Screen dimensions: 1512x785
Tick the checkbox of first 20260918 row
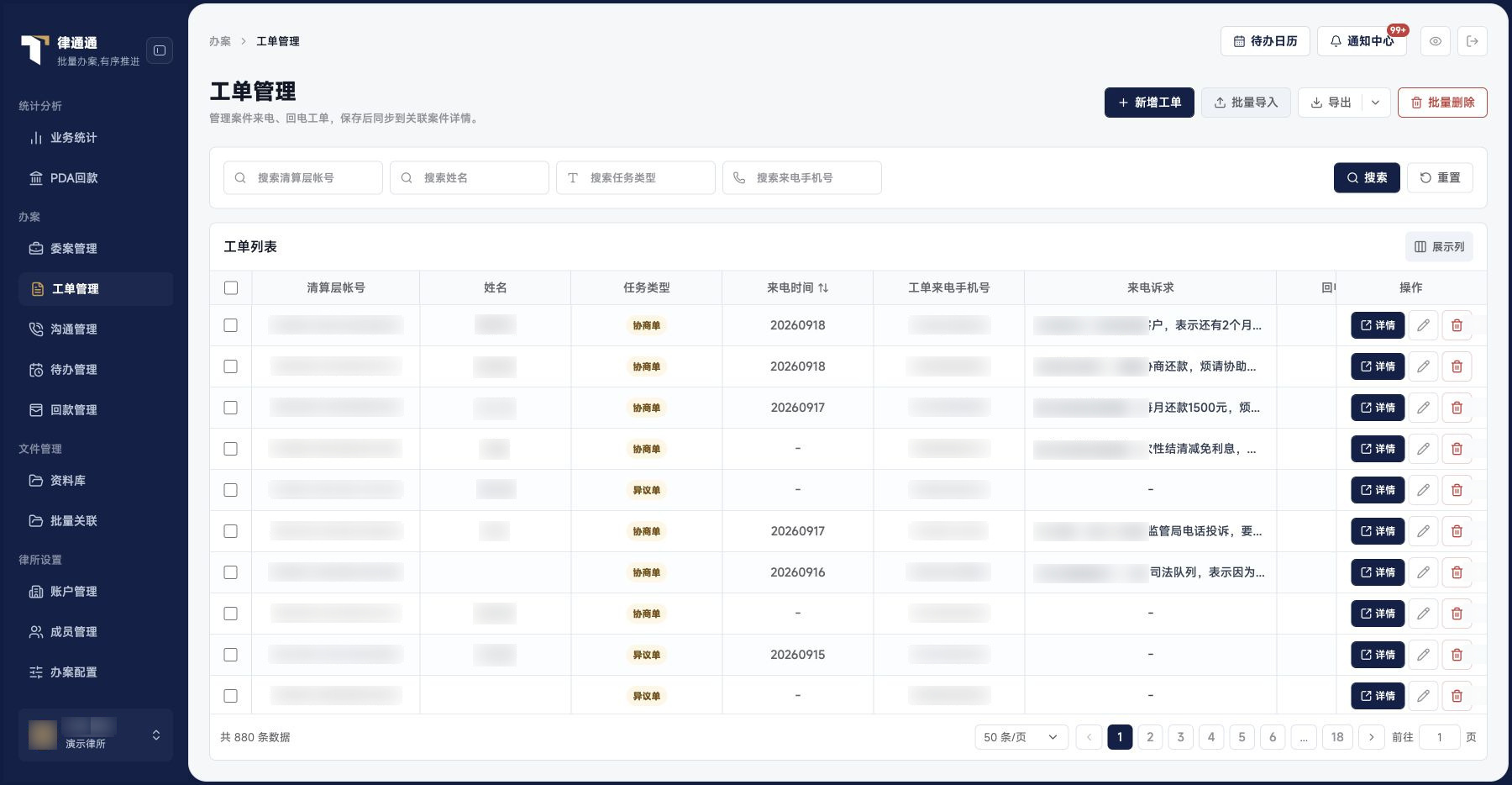point(231,325)
